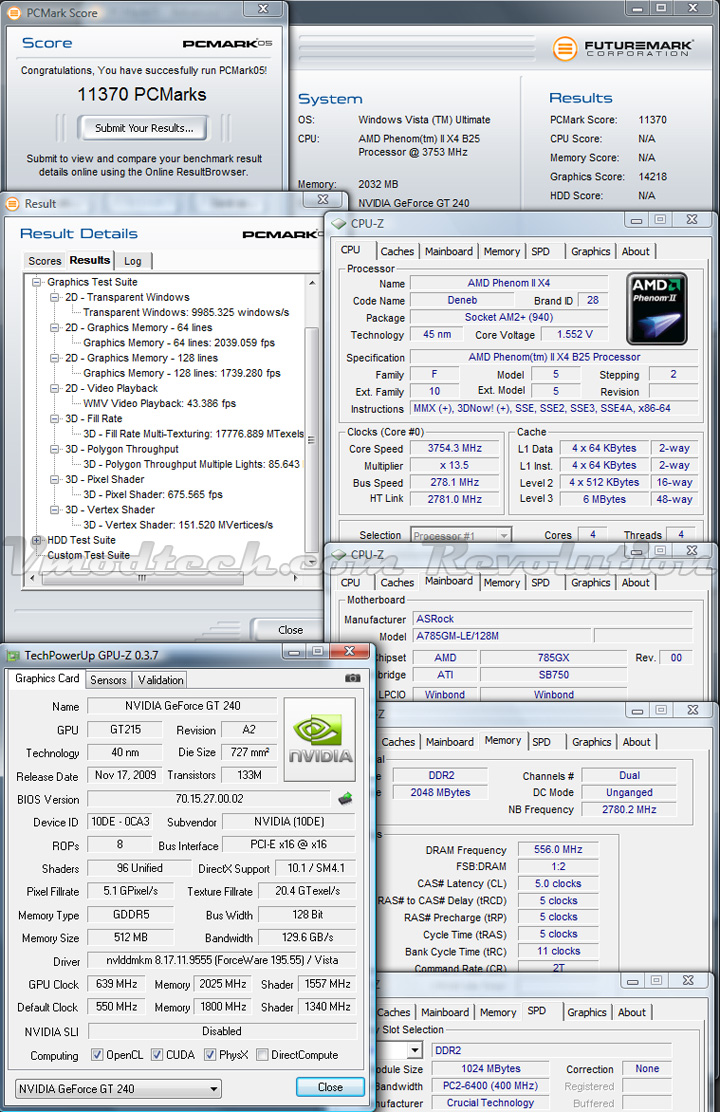720x1112 pixels.
Task: Select the 3D - Polygon Throughput tree item
Action: (122, 450)
